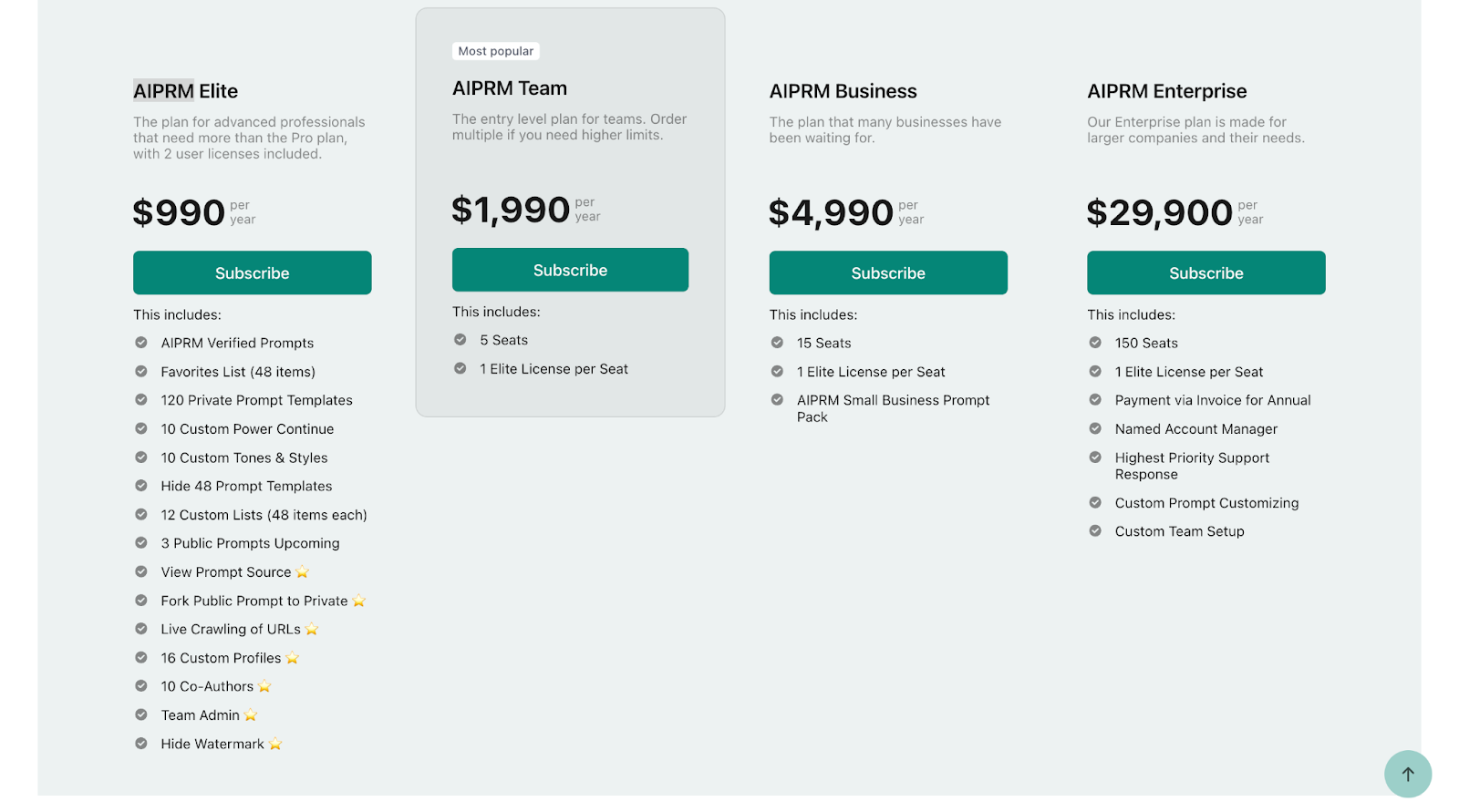1459x812 pixels.
Task: Click the Most popular badge
Action: pos(496,51)
